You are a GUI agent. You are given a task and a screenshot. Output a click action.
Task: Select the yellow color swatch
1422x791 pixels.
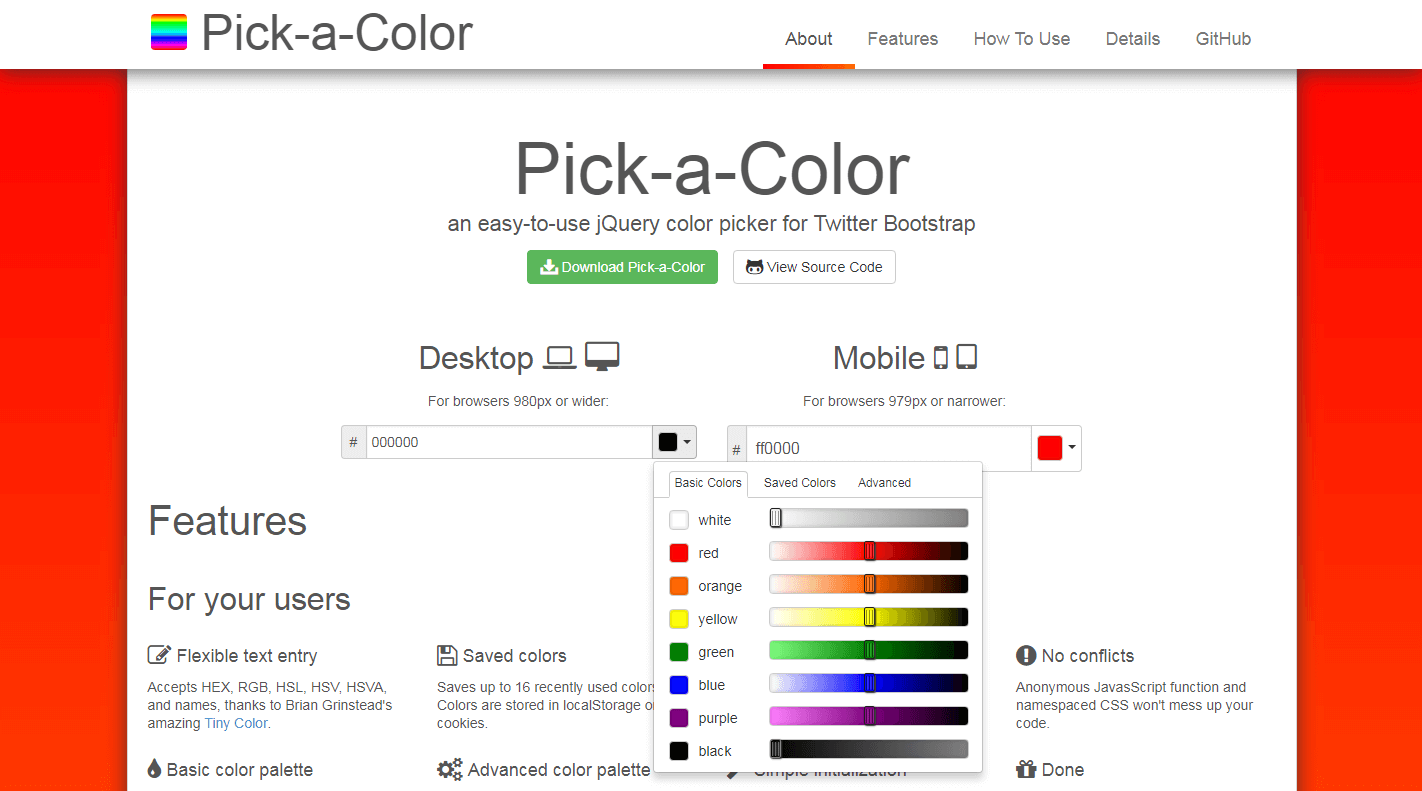[679, 619]
